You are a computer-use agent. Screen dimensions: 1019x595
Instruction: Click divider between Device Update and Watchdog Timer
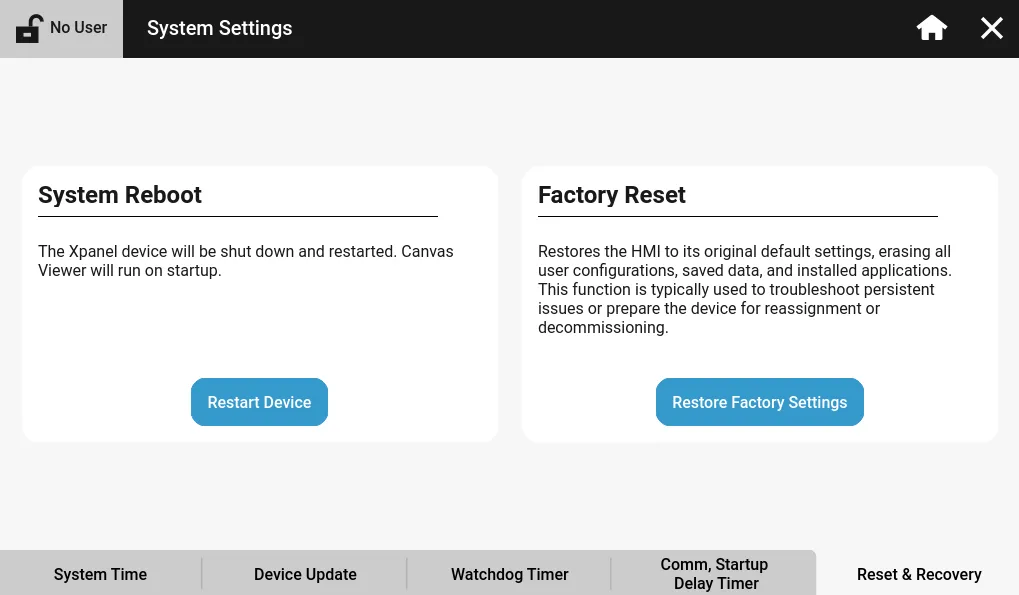tap(407, 574)
